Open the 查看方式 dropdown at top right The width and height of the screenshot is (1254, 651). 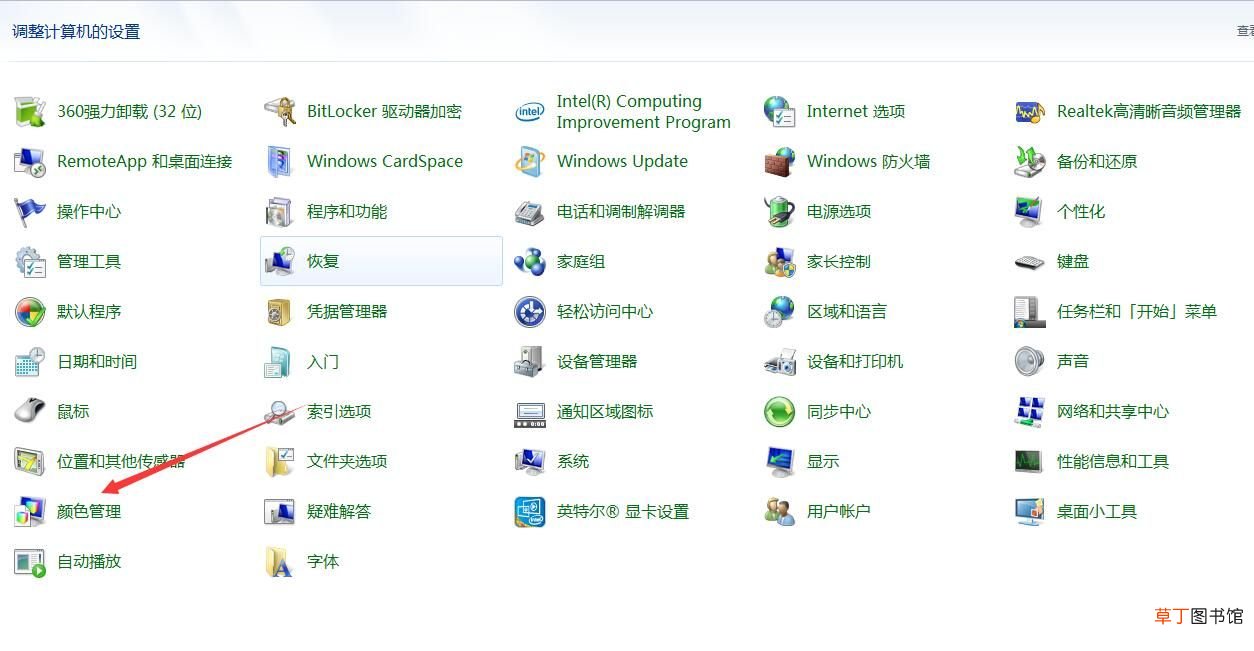pos(1244,31)
